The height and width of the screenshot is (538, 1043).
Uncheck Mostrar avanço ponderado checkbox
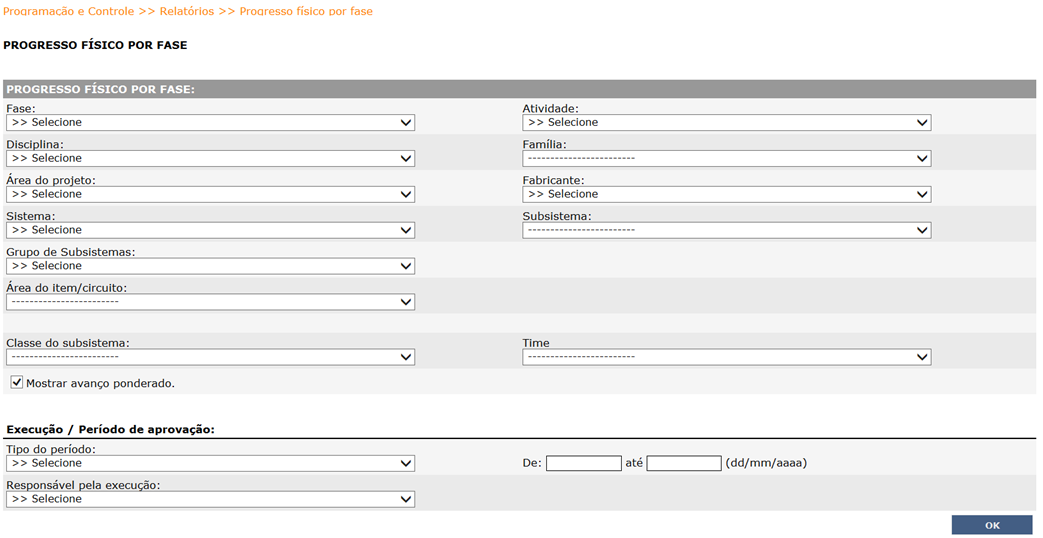coord(17,382)
